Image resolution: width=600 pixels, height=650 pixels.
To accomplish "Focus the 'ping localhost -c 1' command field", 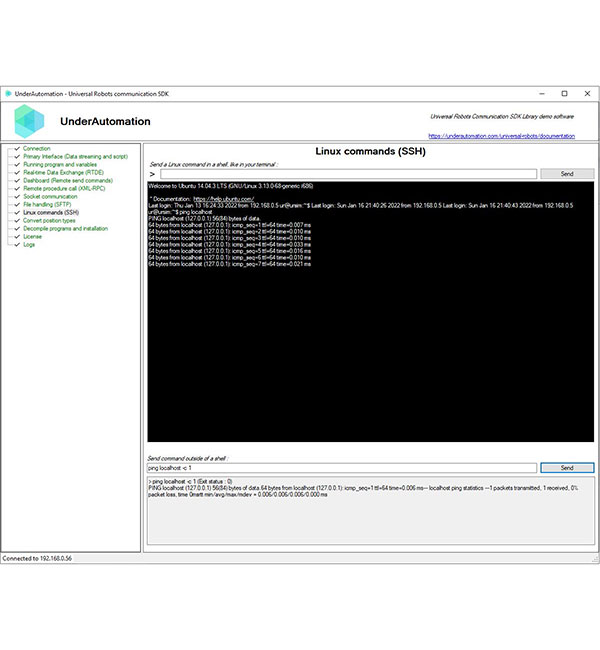I will click(x=342, y=468).
